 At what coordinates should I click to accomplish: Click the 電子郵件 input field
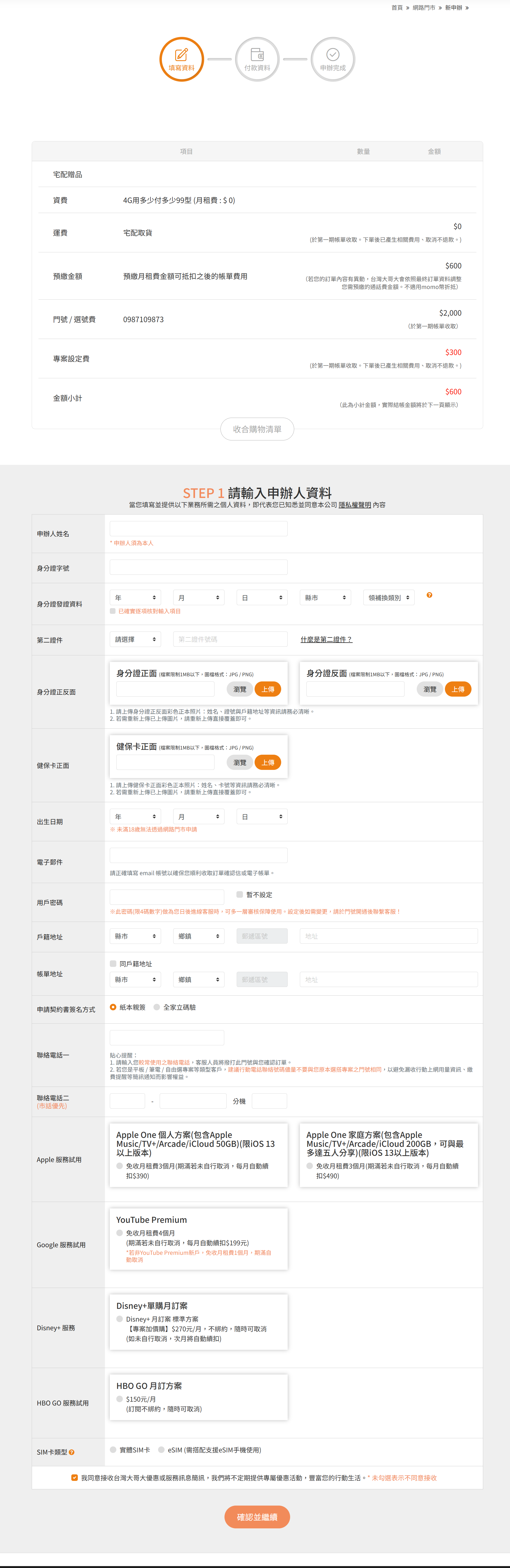coord(199,855)
